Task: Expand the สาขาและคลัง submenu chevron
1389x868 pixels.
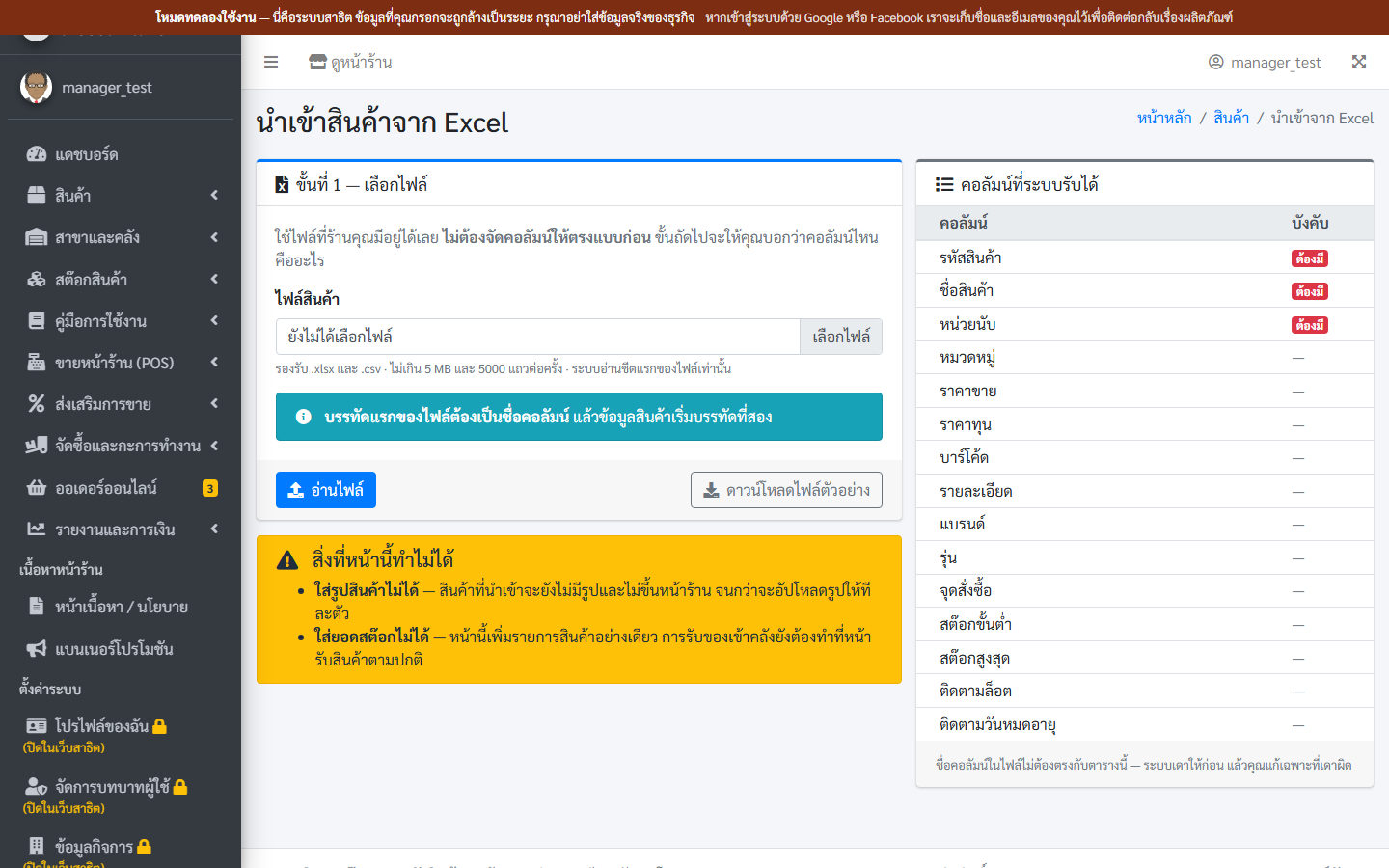Action: (x=214, y=237)
